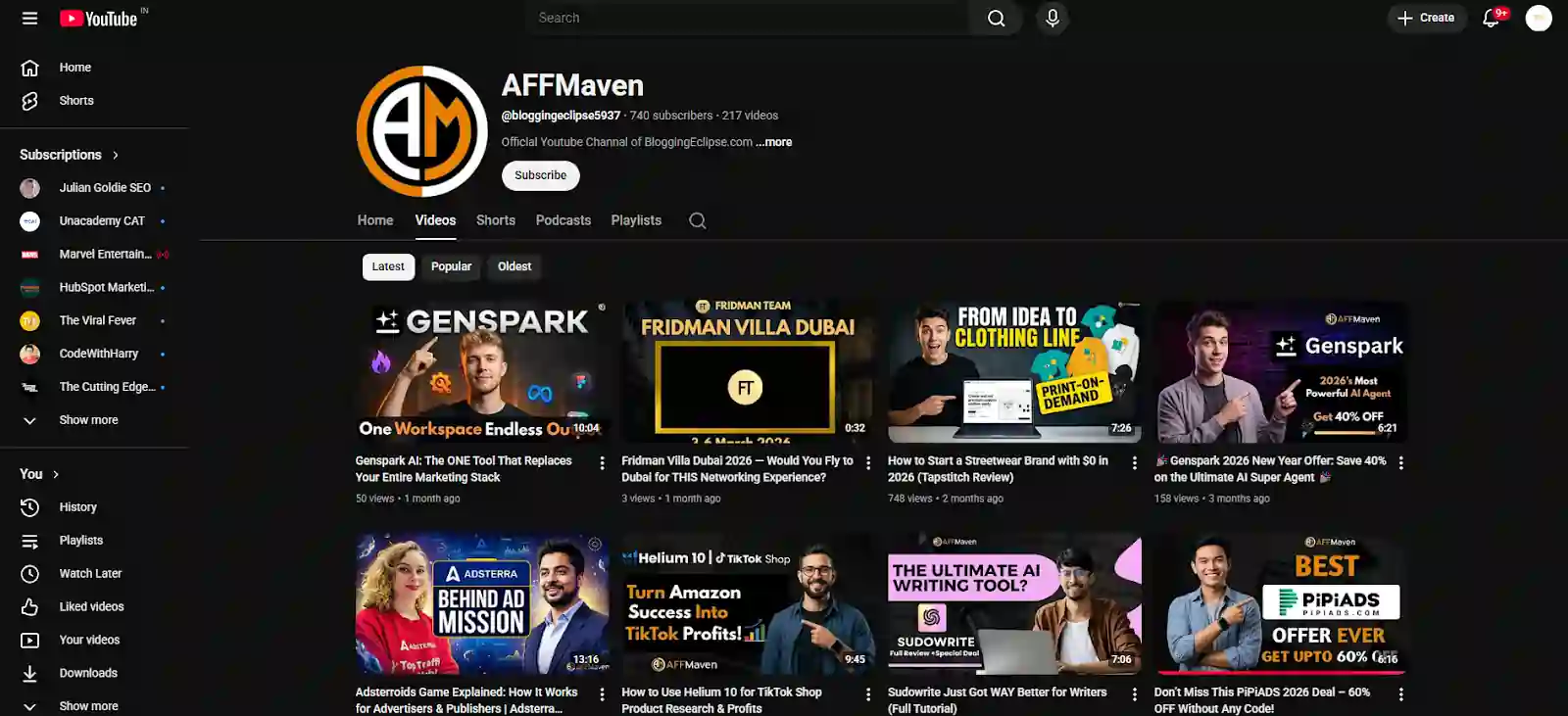Open options menu for Sudowrite video
Viewport: 1568px width, 716px height.
(1135, 694)
